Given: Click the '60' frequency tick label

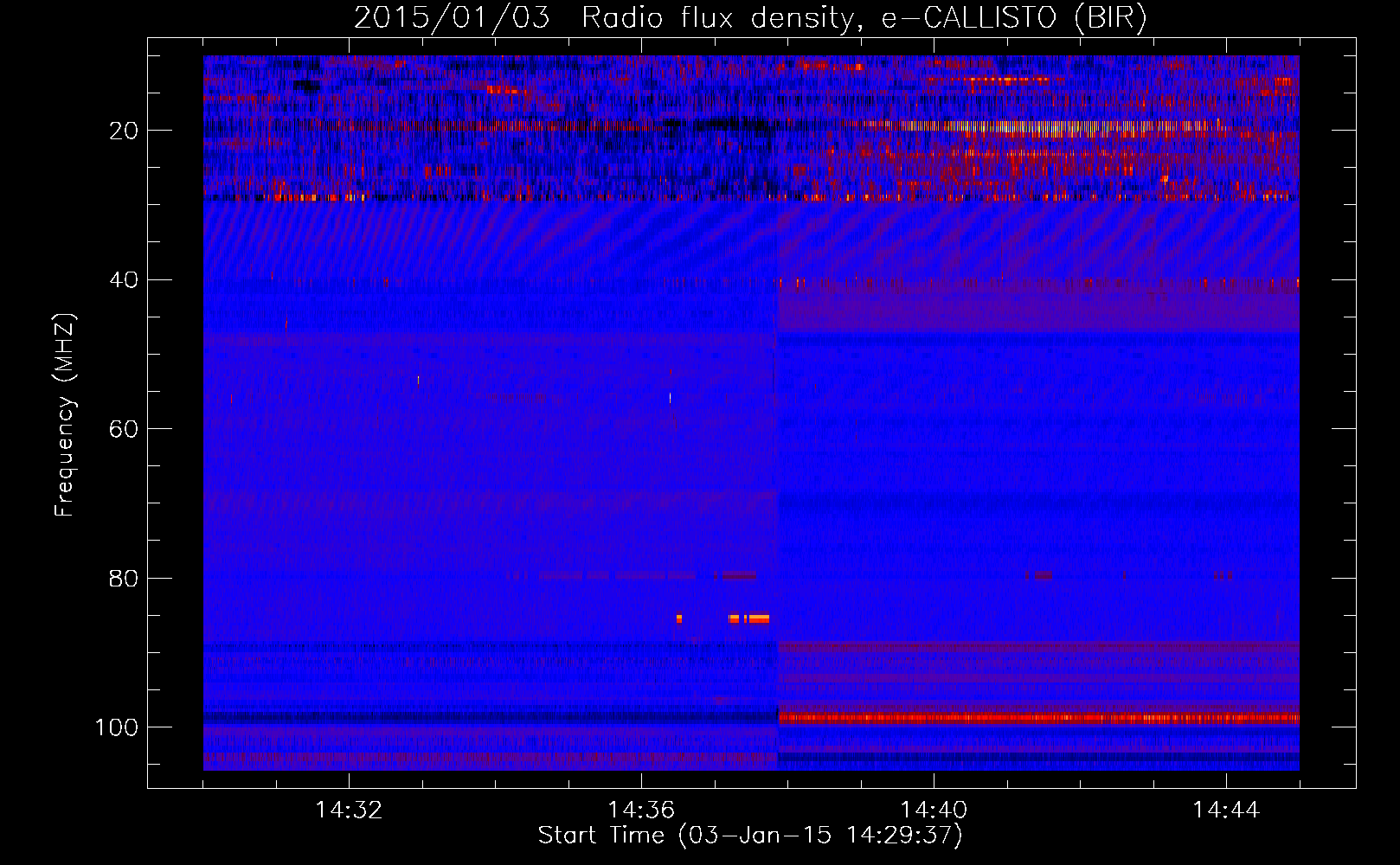Looking at the screenshot, I should point(124,429).
